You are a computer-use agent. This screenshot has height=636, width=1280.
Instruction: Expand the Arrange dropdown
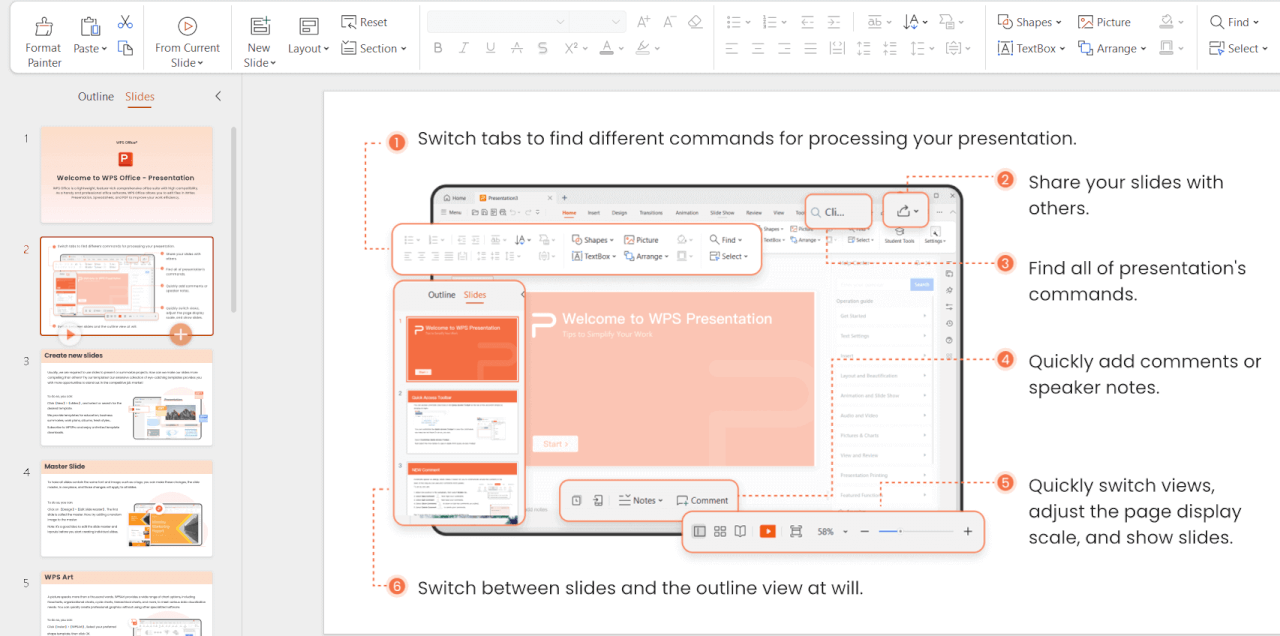[1112, 48]
